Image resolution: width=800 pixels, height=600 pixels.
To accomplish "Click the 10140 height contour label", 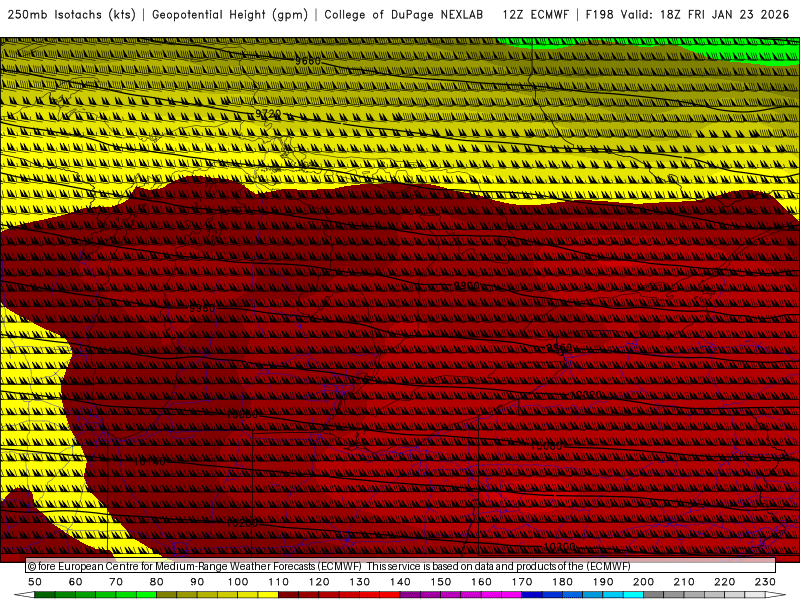I will point(149,461).
